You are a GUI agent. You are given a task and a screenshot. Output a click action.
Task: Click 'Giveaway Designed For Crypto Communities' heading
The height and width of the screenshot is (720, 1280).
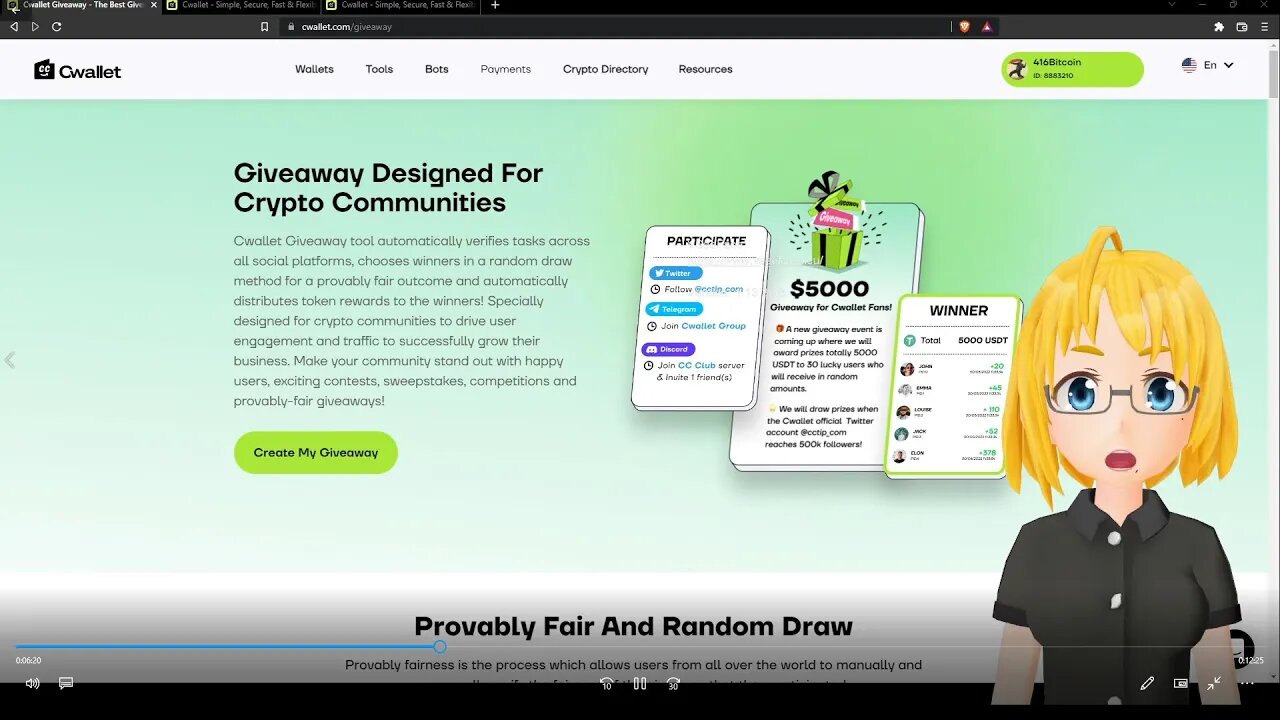[388, 187]
